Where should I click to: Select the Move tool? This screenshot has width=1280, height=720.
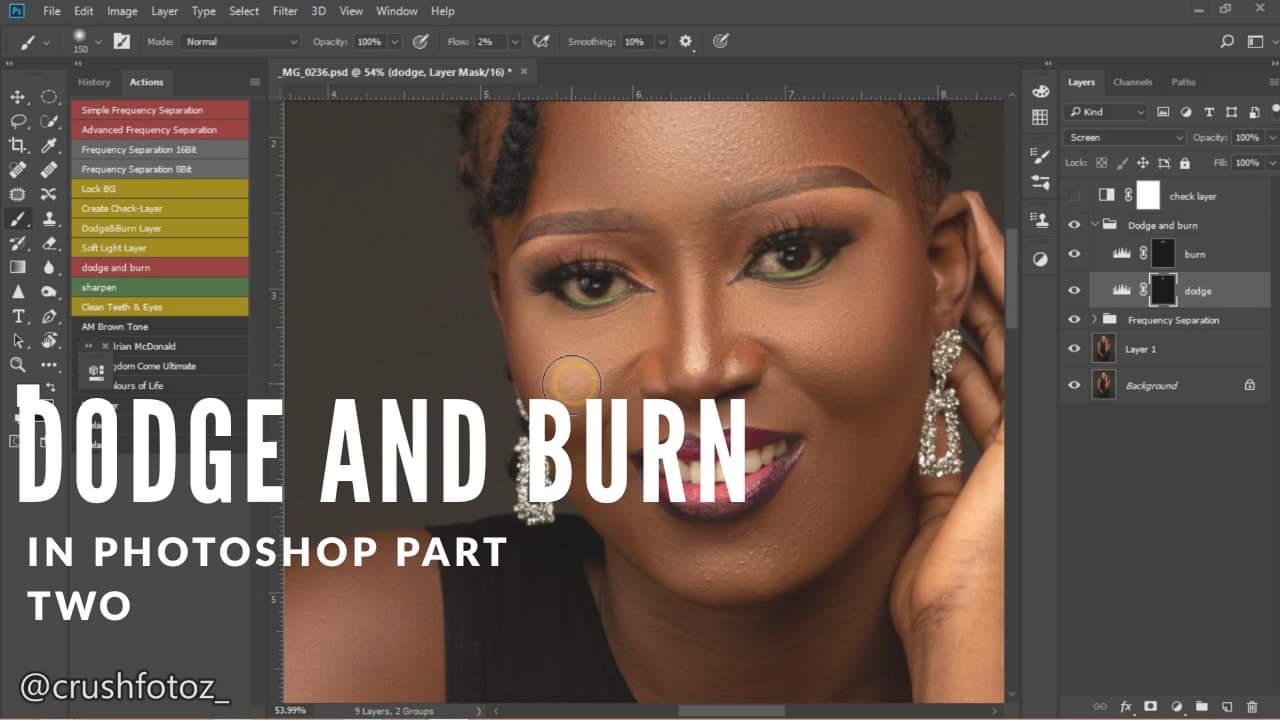click(18, 97)
